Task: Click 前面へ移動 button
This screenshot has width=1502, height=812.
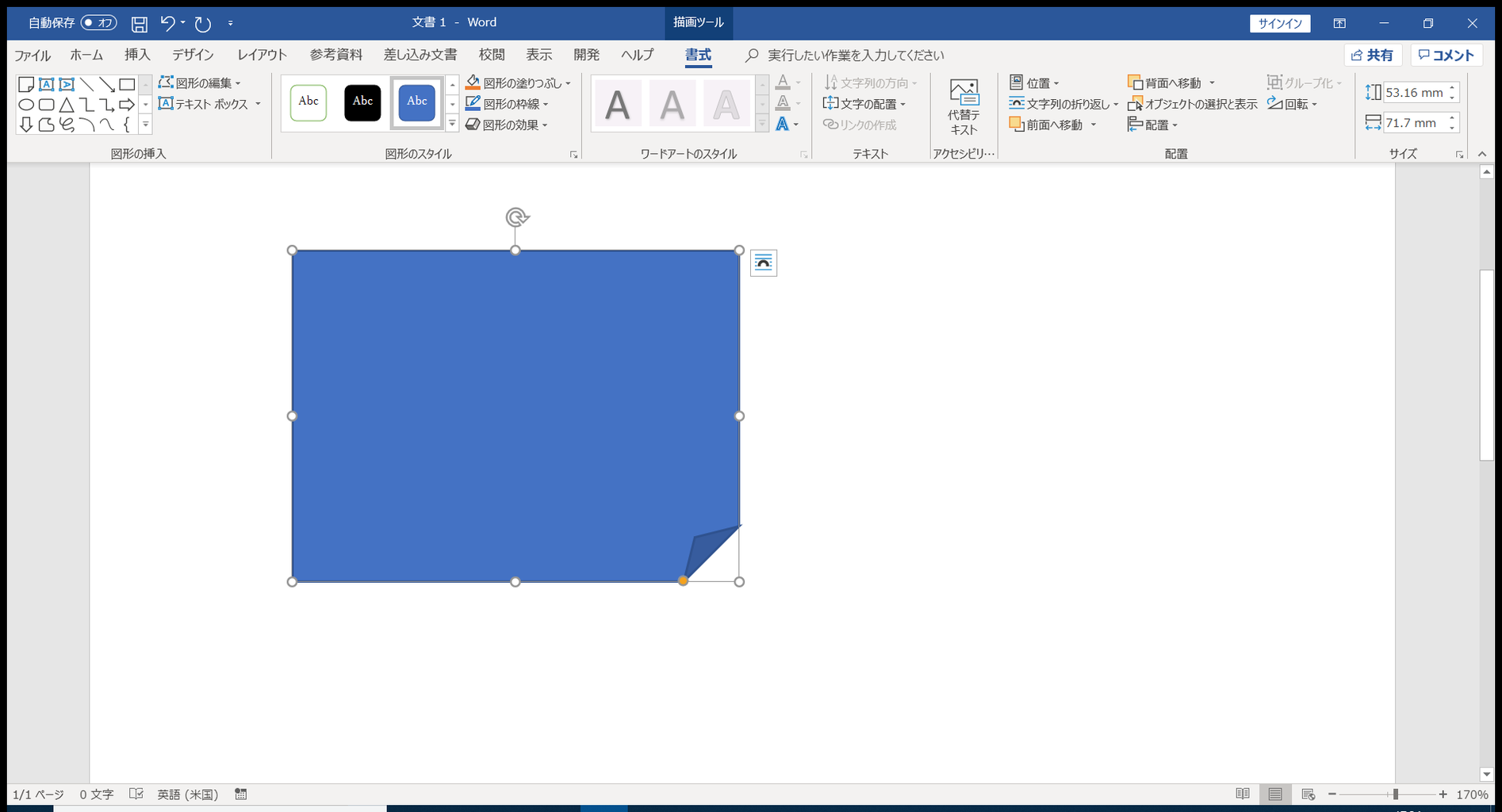Action: click(x=1046, y=124)
